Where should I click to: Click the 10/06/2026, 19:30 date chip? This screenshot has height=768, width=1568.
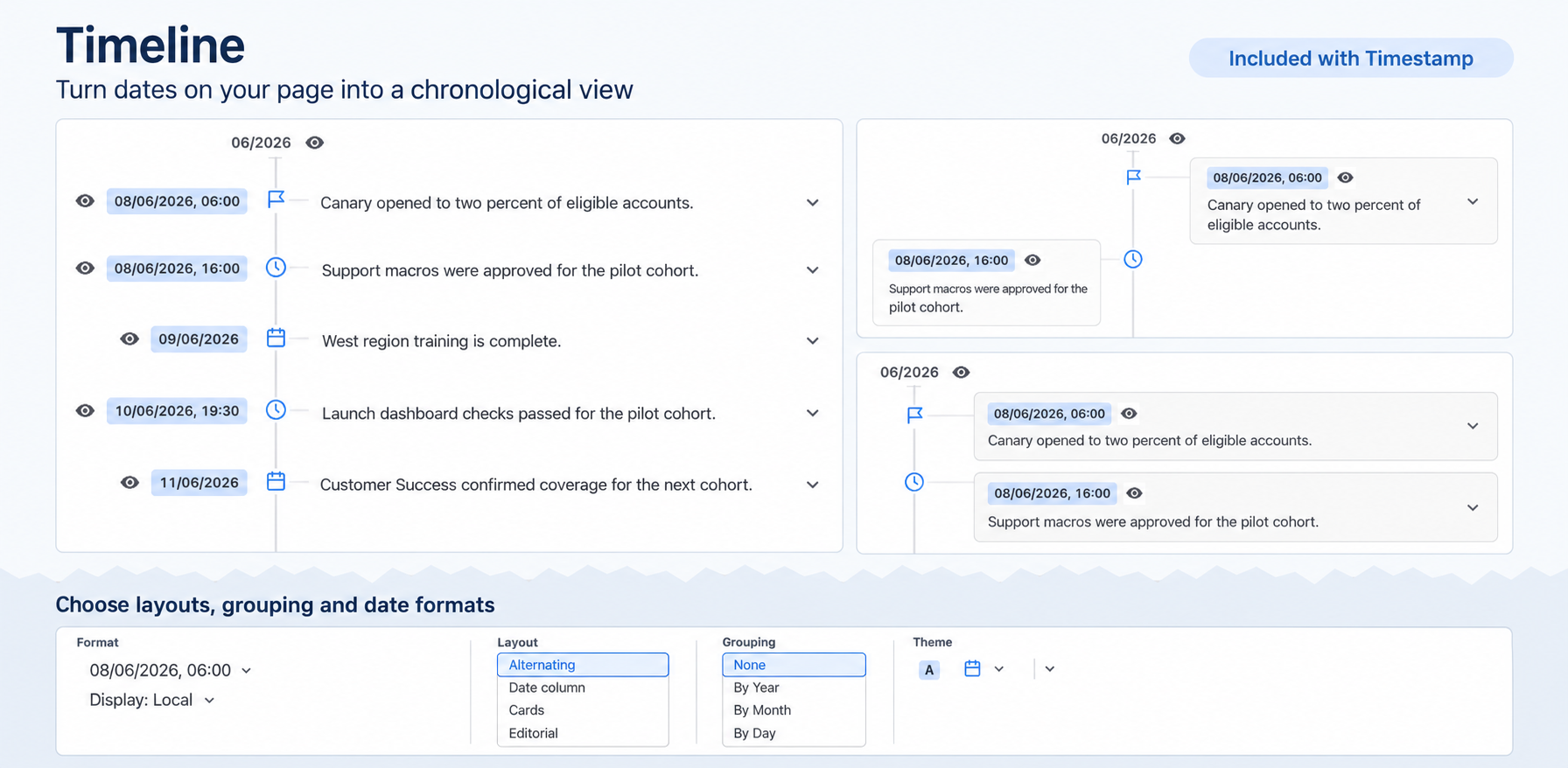tap(177, 411)
